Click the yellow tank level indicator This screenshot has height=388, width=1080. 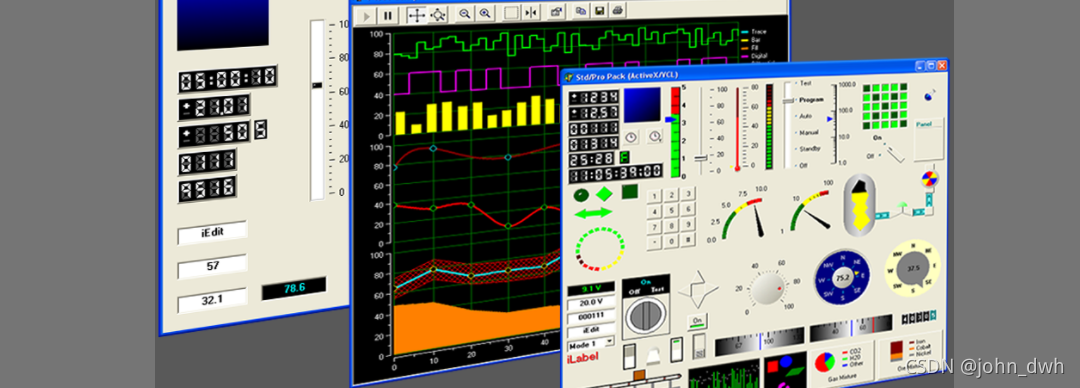(x=860, y=205)
